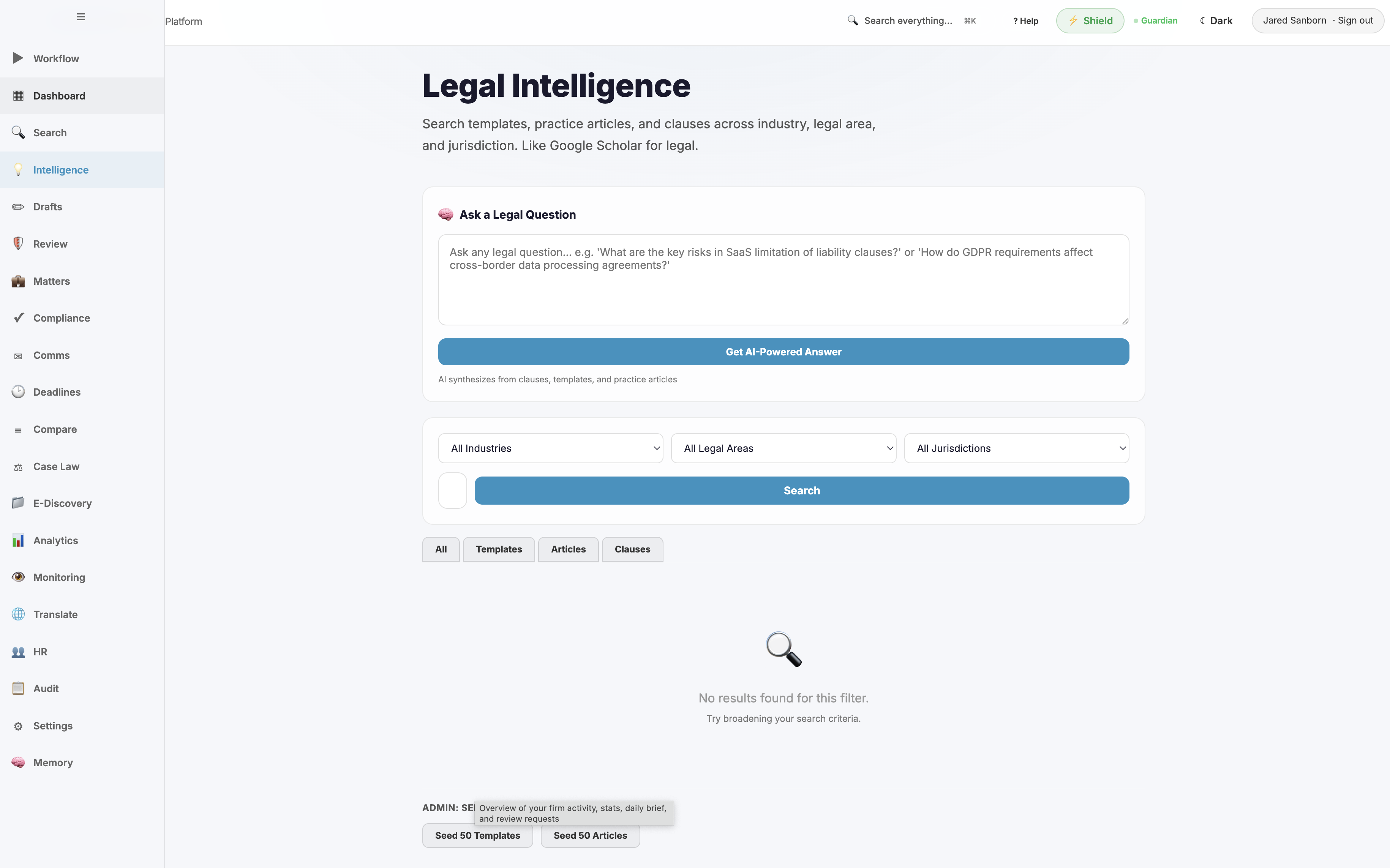This screenshot has height=868, width=1390.
Task: Open the All Jurisdictions dropdown
Action: pos(1016,448)
